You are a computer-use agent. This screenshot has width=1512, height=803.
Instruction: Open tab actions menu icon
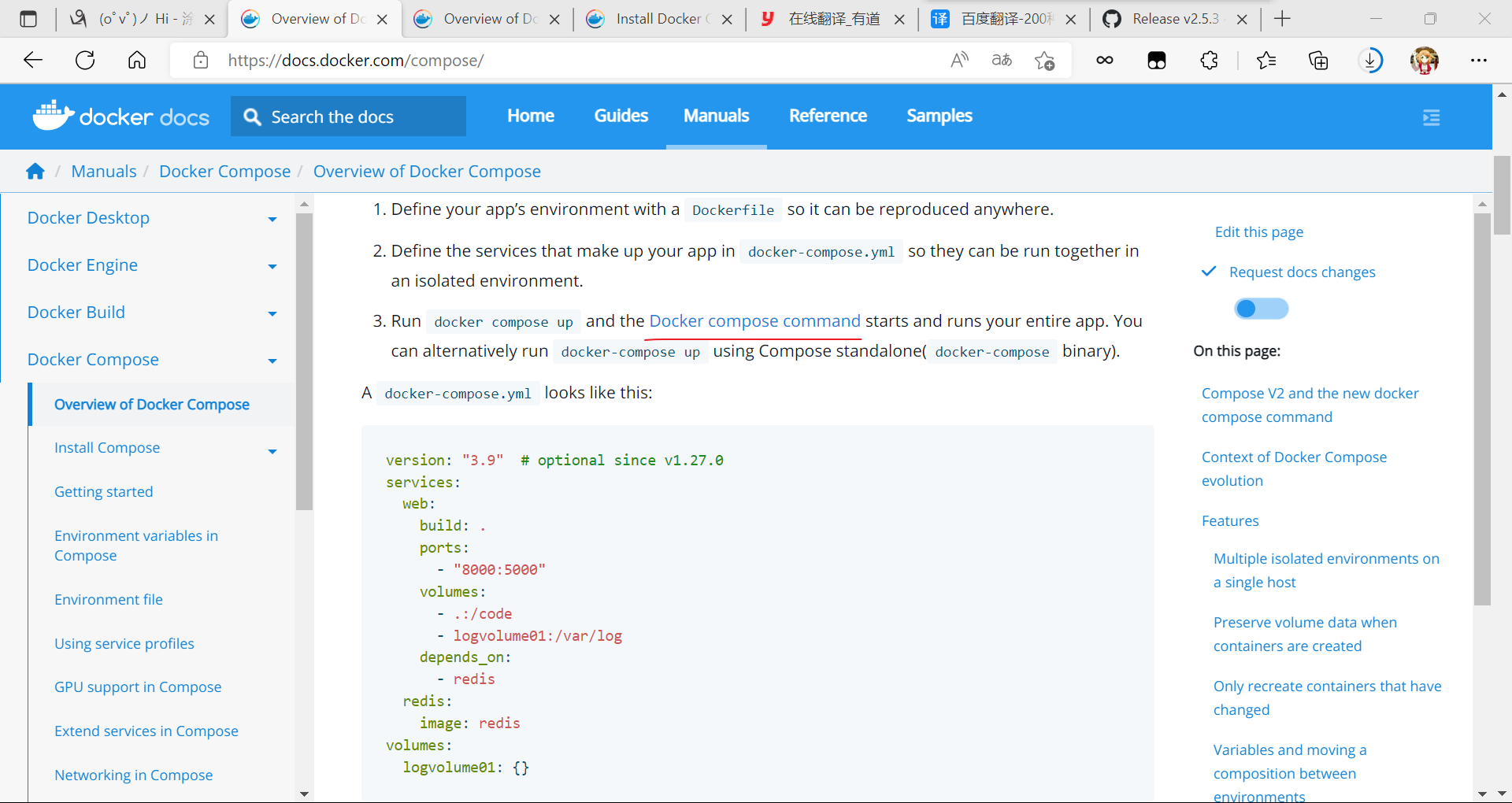(28, 19)
